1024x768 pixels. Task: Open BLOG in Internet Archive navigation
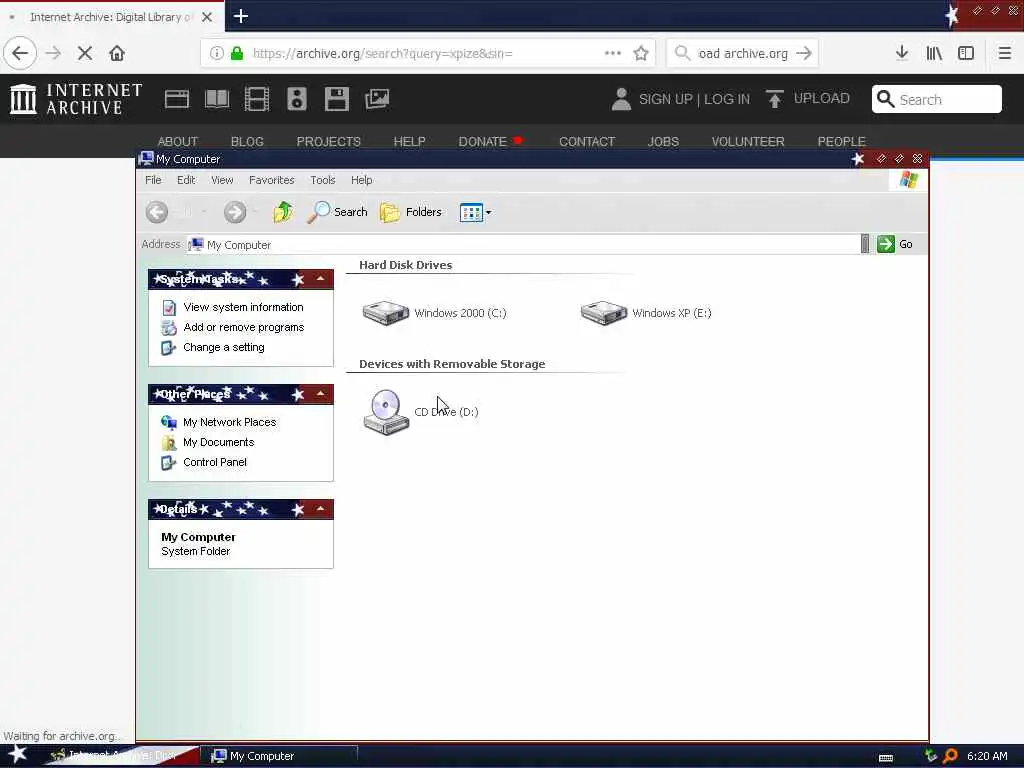[247, 142]
